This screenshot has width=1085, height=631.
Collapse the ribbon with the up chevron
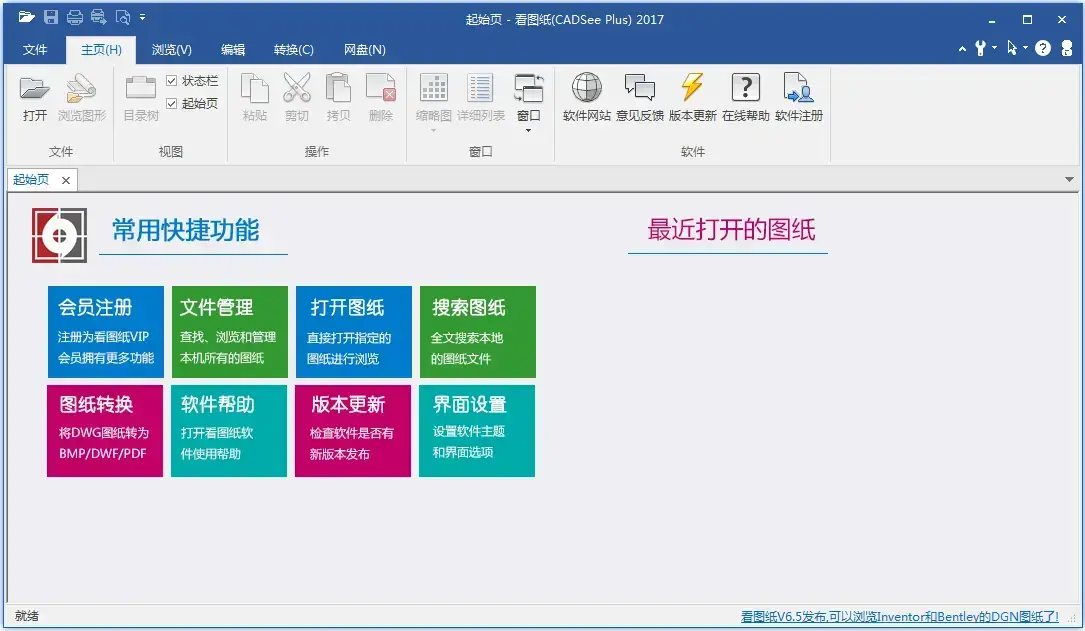click(962, 48)
